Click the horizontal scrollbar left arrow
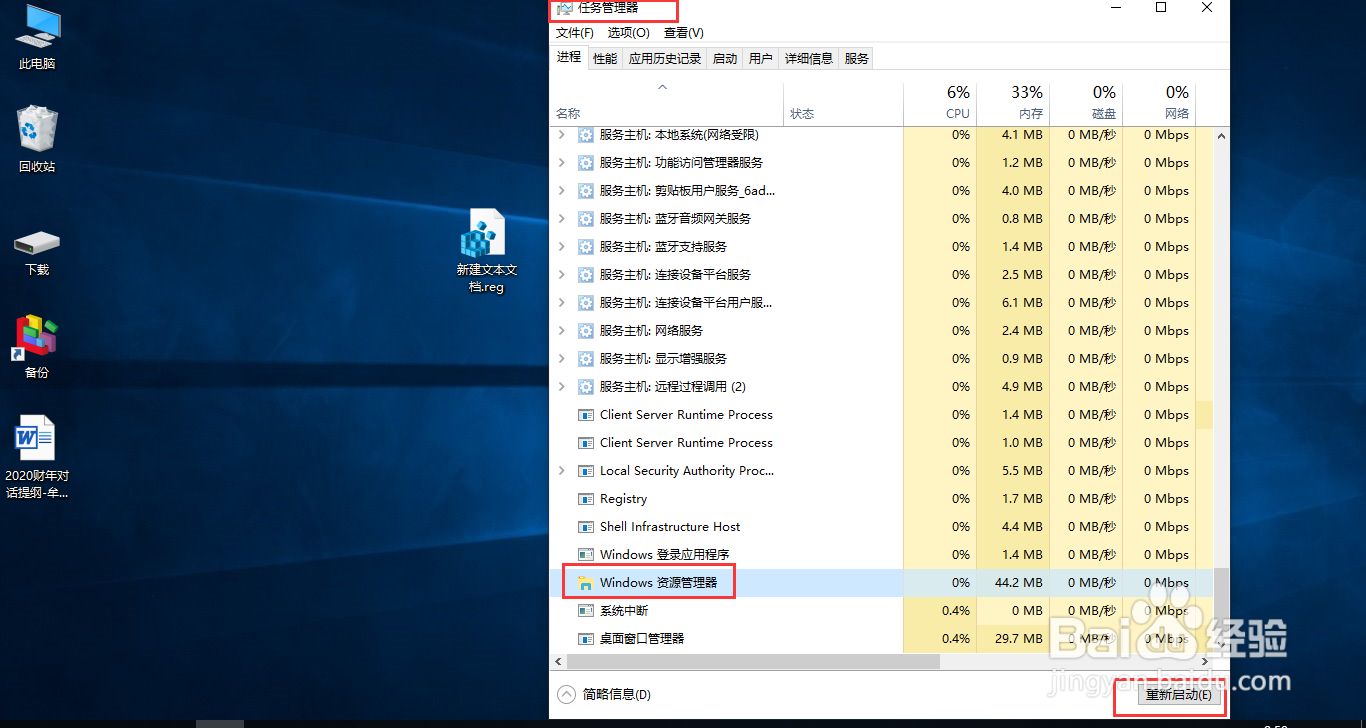This screenshot has width=1366, height=728. tap(558, 662)
